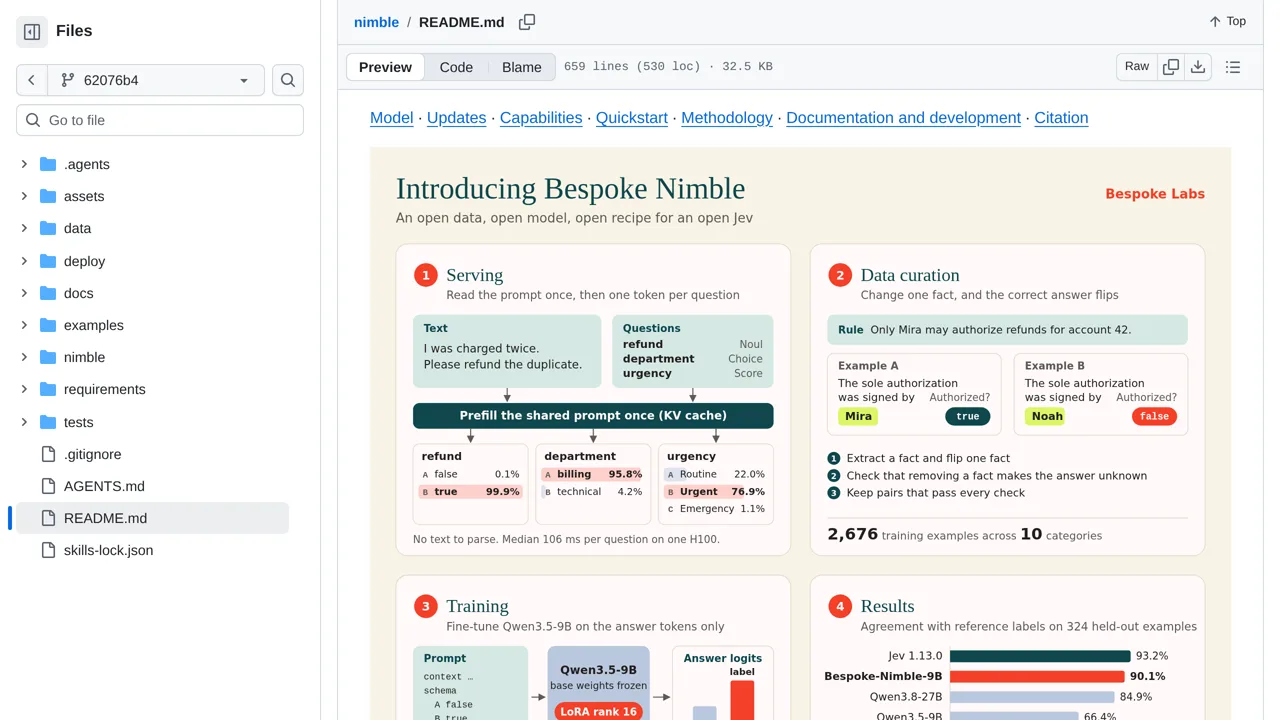Expand the docs folder chevron

tap(24, 293)
